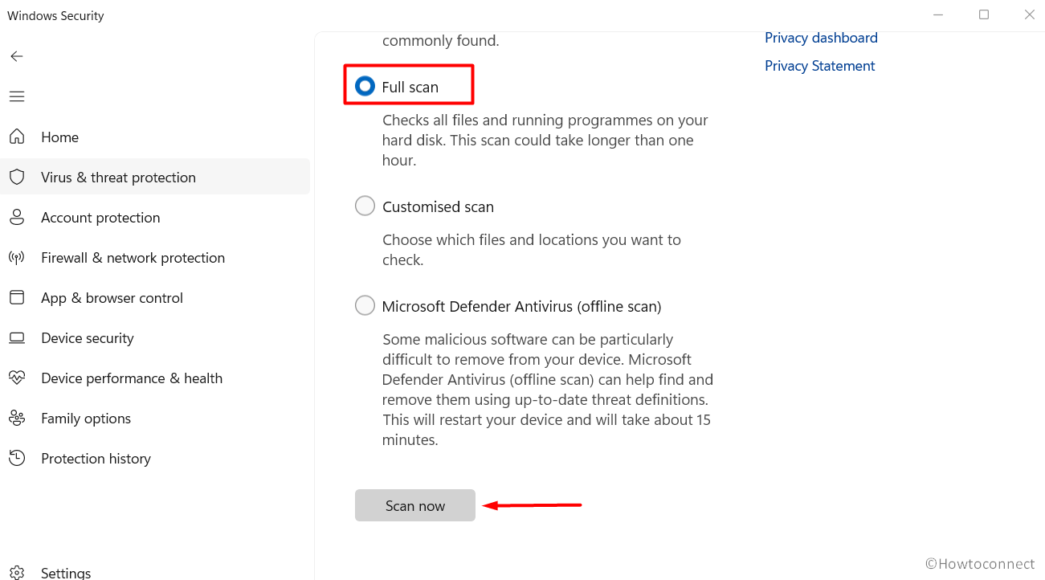The width and height of the screenshot is (1045, 580).
Task: Click the Protection history clock icon
Action: click(x=16, y=458)
